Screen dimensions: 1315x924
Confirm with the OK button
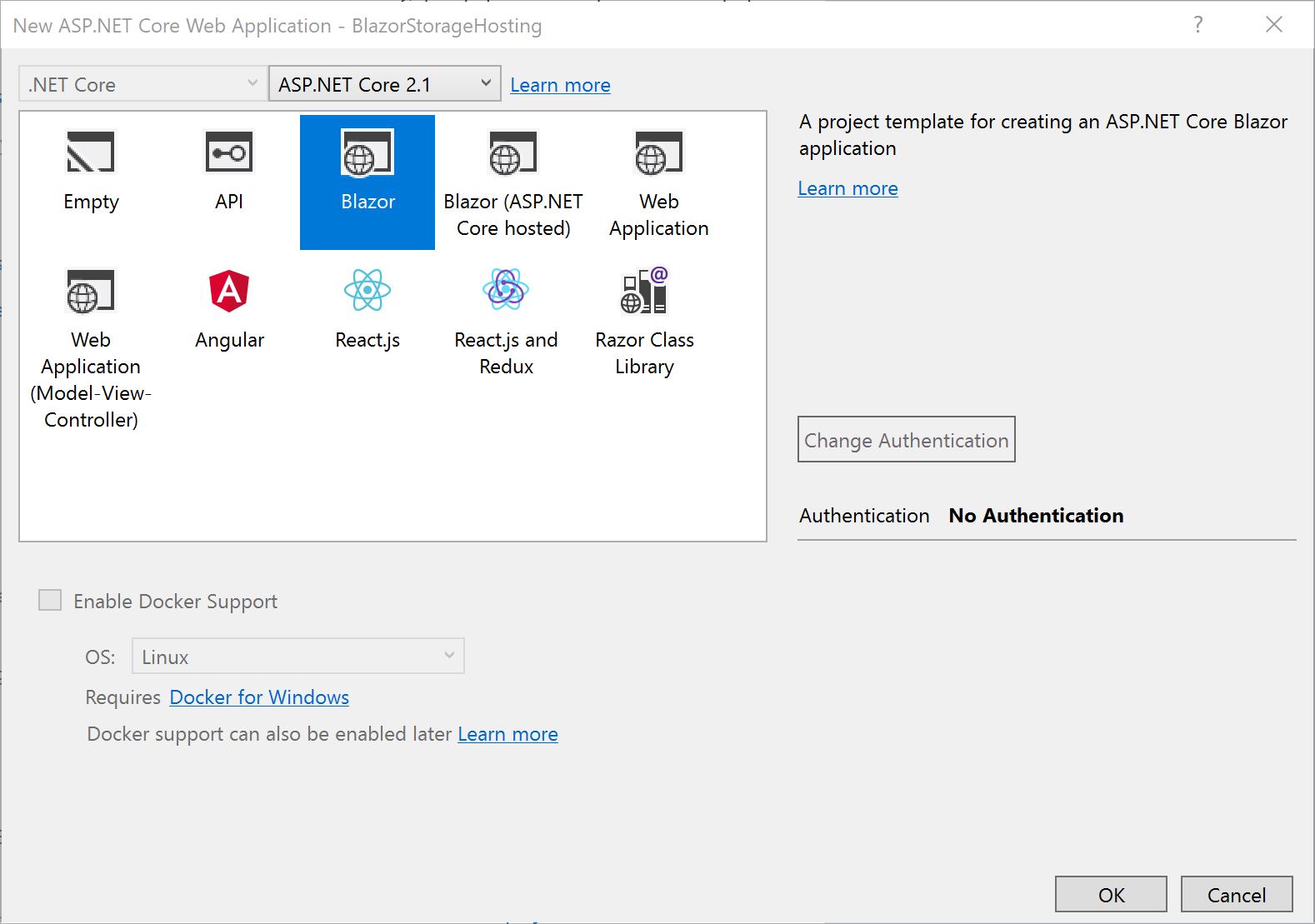[x=1111, y=894]
